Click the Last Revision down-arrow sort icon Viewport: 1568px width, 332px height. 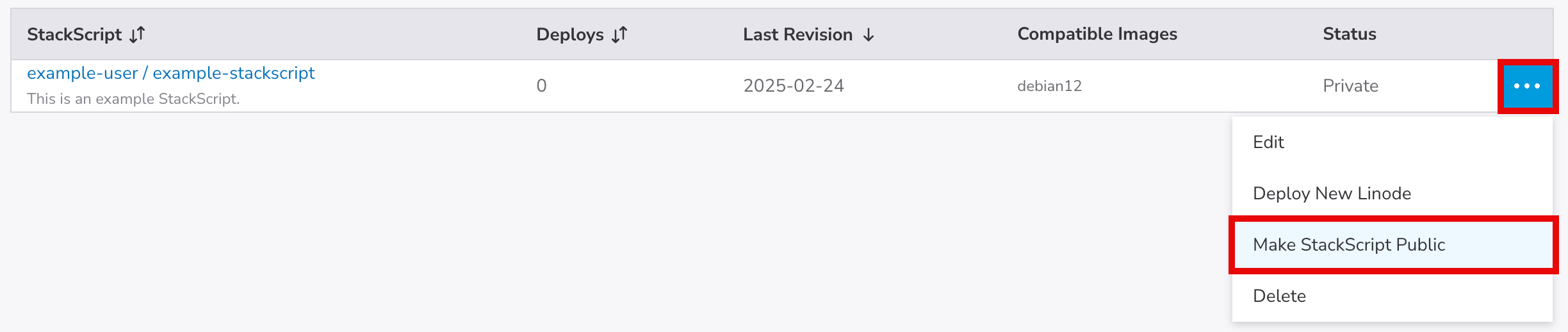coord(869,35)
